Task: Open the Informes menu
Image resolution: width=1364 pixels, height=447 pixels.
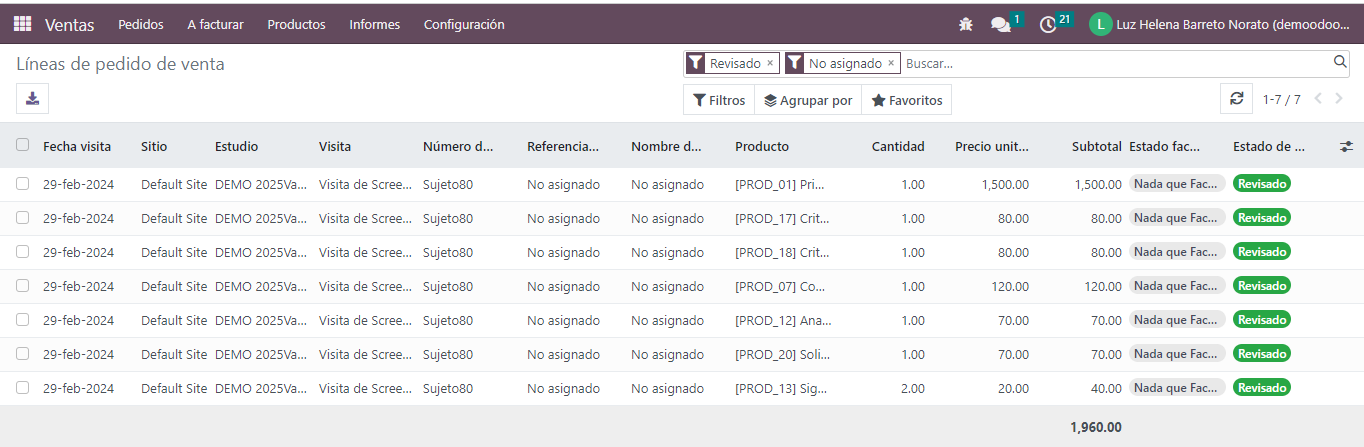Action: tap(374, 24)
